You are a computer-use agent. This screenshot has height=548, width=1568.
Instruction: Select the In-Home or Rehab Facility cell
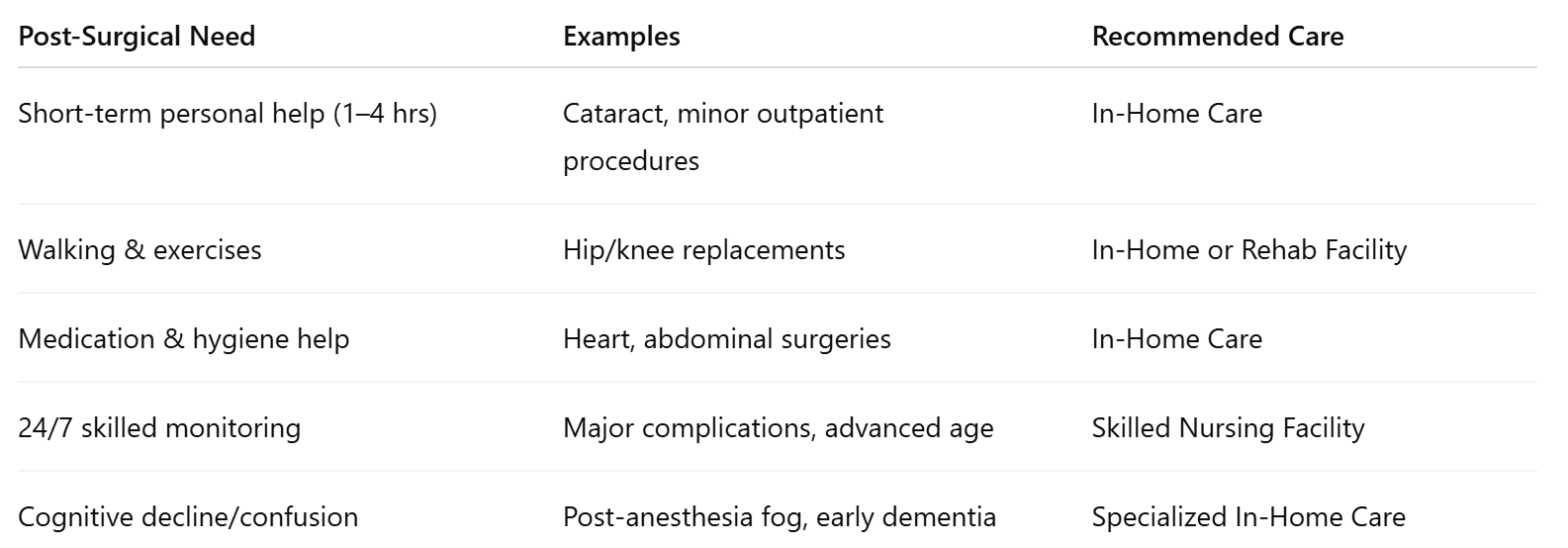click(x=1248, y=249)
